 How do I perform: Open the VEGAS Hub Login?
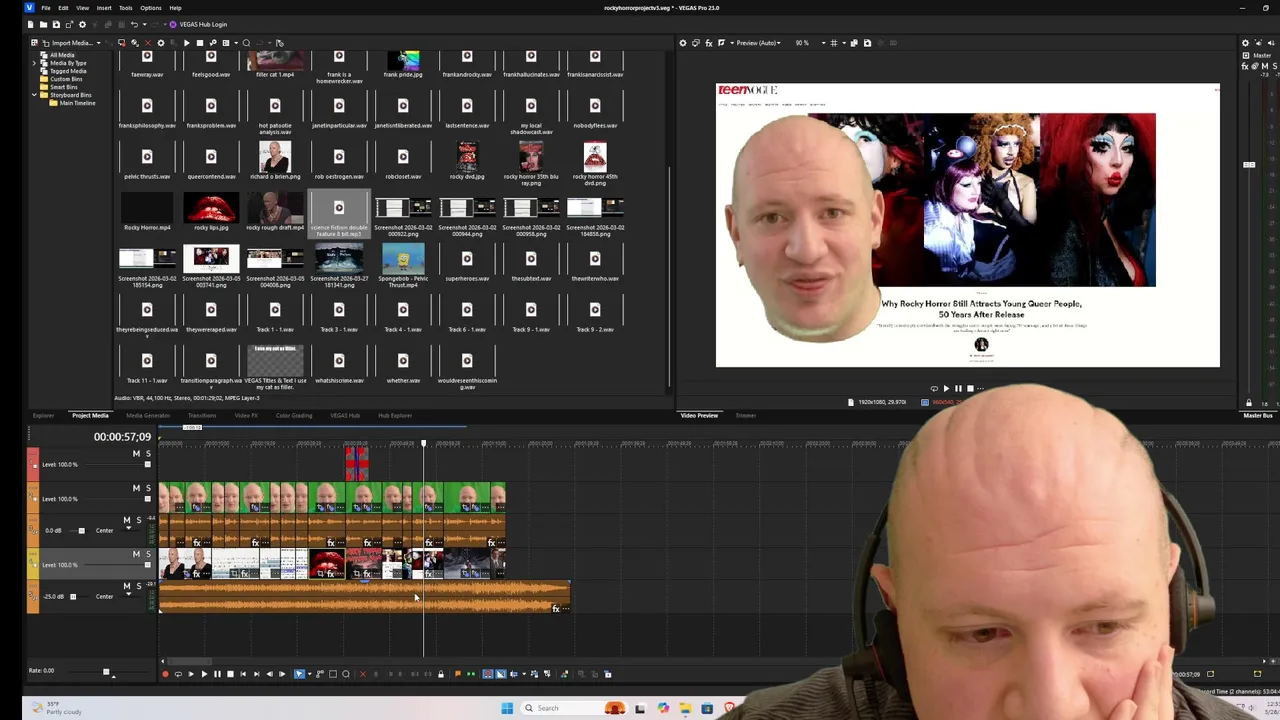[x=198, y=24]
